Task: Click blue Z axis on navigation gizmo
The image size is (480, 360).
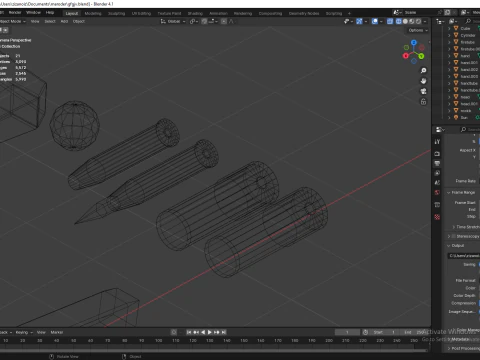Action: pos(414,43)
